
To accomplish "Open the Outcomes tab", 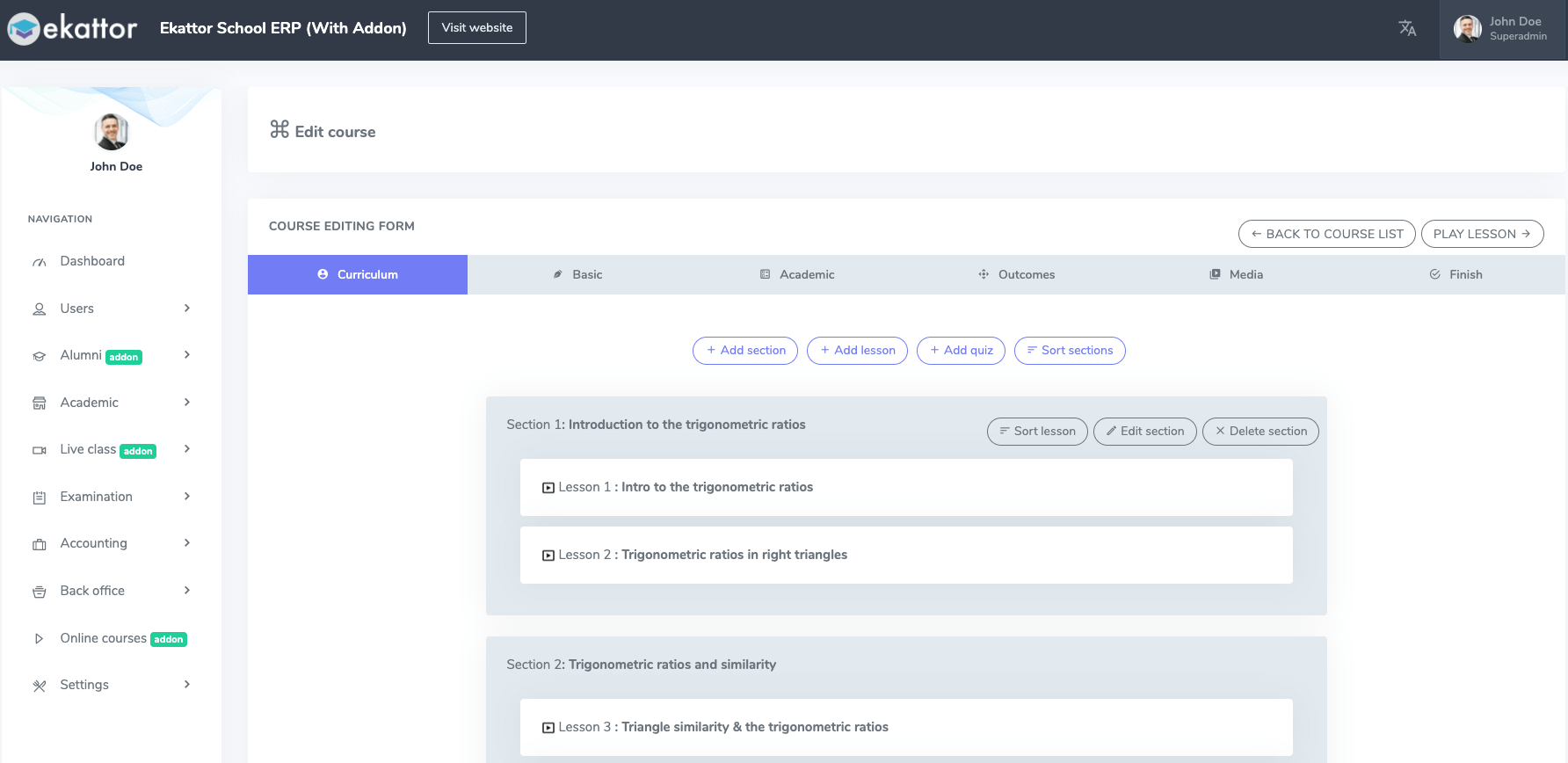I will click(1016, 274).
